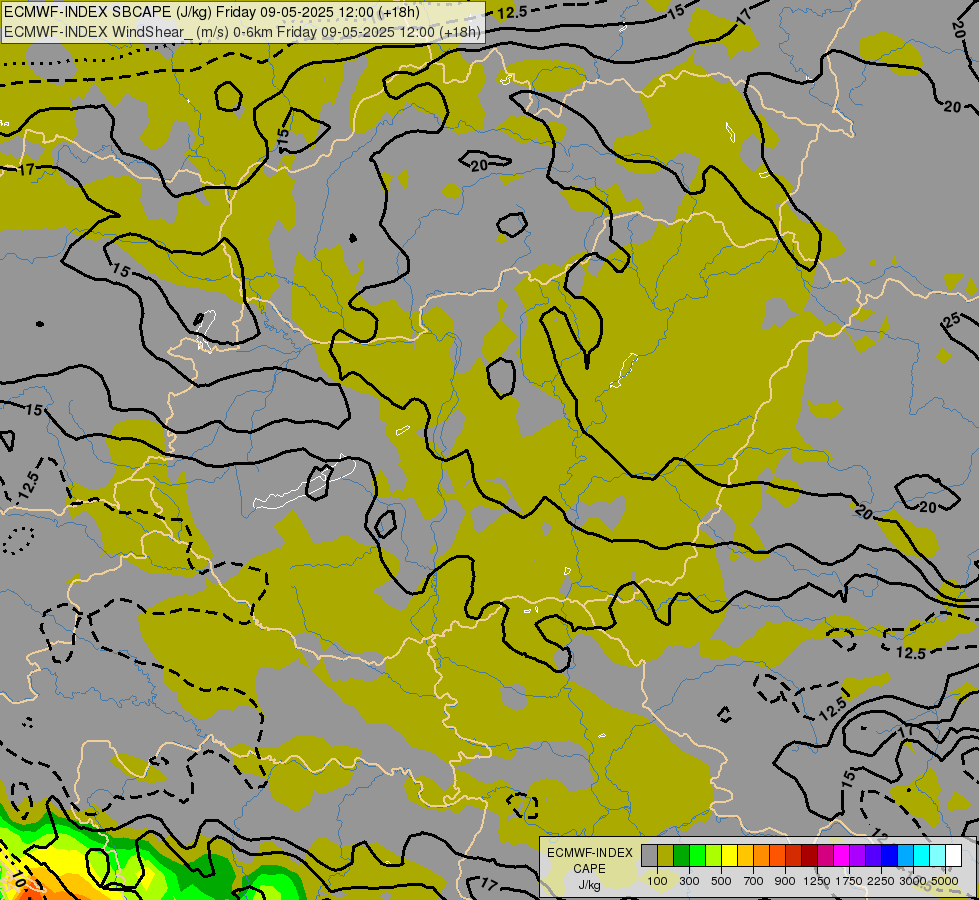Click the 500 legend value

coord(721,881)
